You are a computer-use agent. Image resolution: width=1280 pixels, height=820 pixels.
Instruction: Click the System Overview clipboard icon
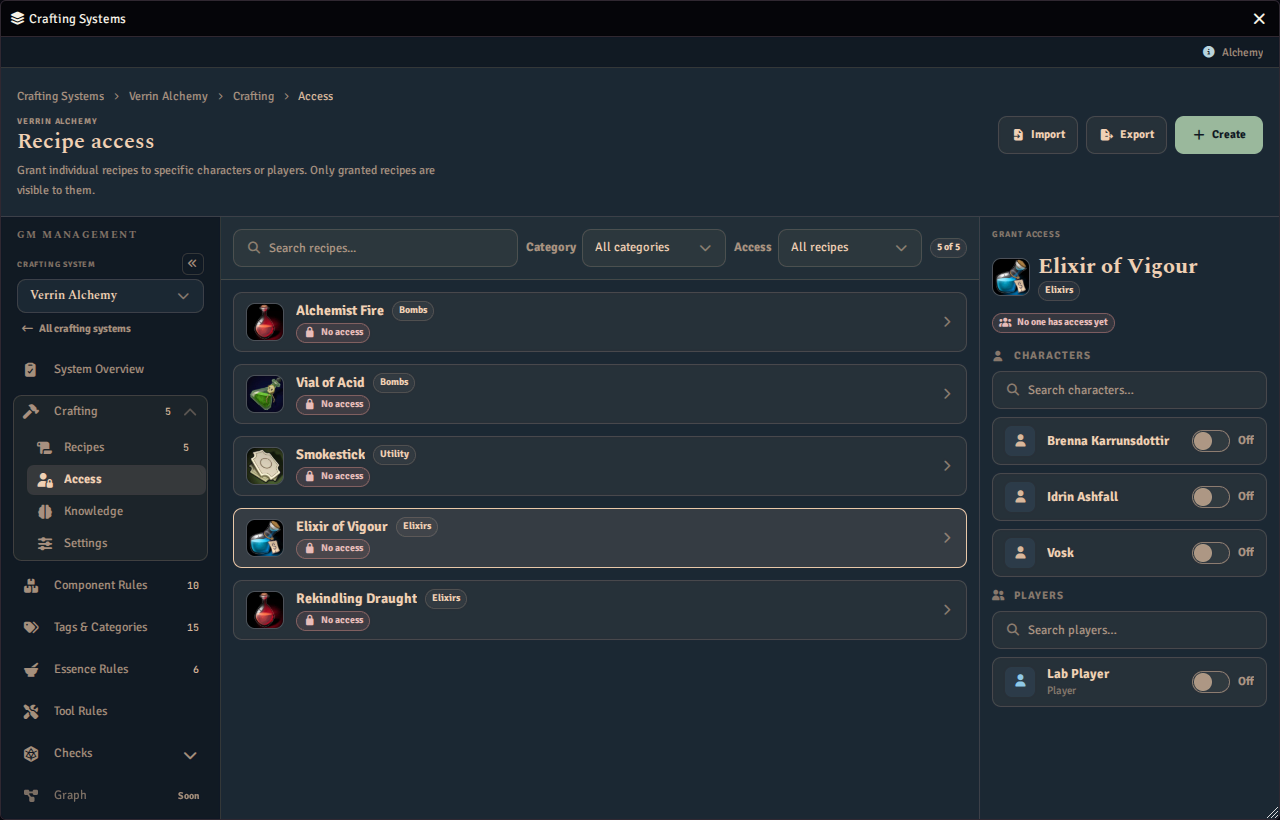click(31, 370)
